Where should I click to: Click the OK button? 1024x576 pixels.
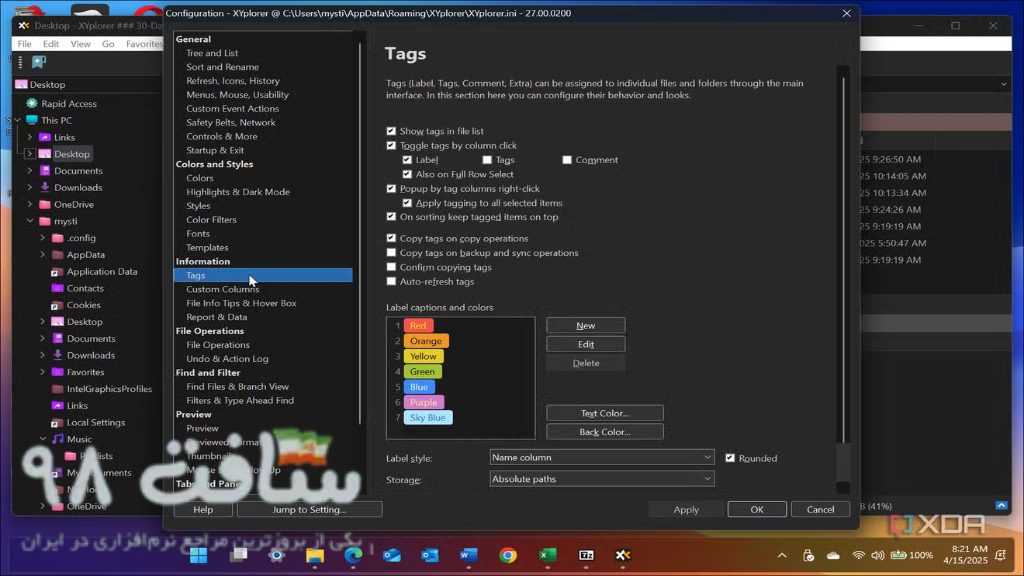pyautogui.click(x=757, y=509)
